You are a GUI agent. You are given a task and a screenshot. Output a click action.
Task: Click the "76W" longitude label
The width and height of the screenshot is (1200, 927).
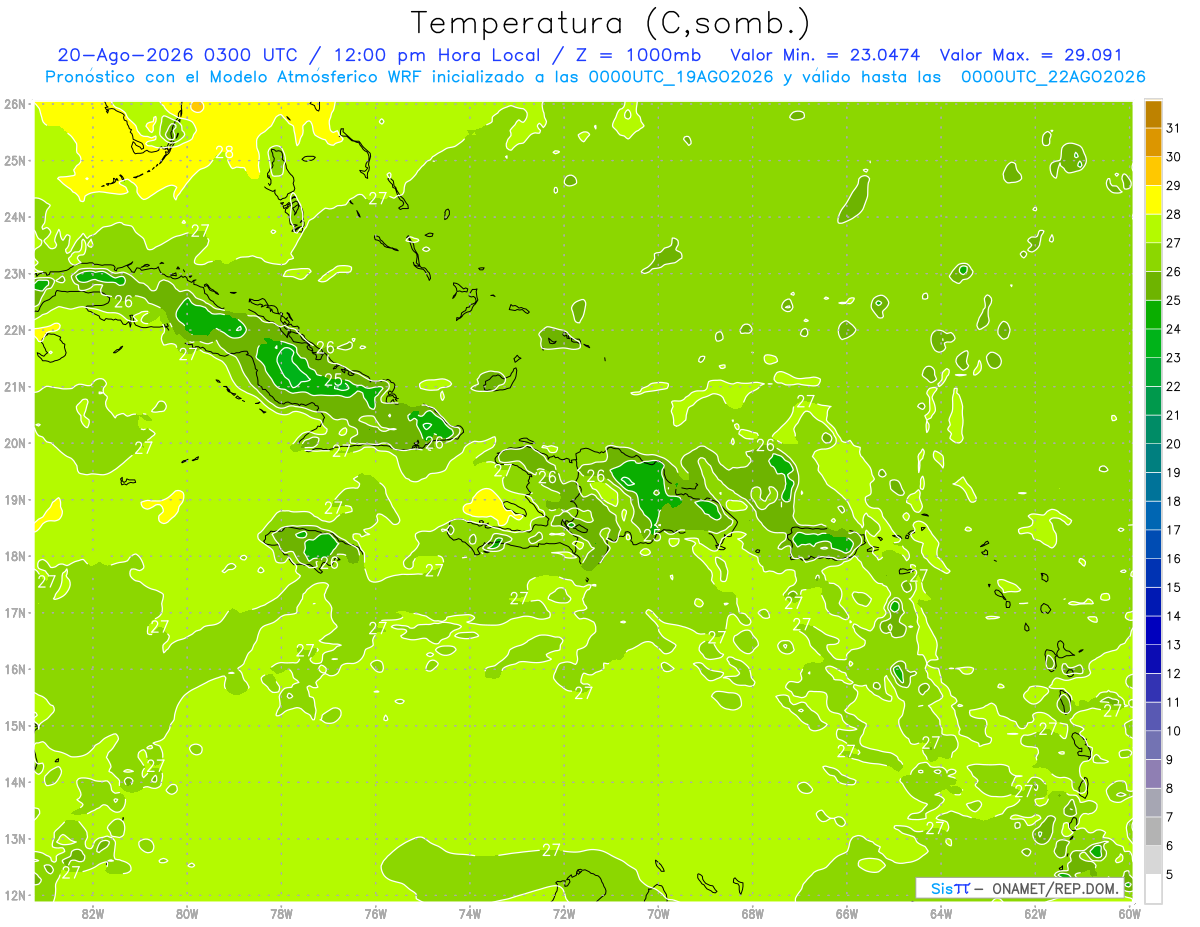pyautogui.click(x=376, y=912)
